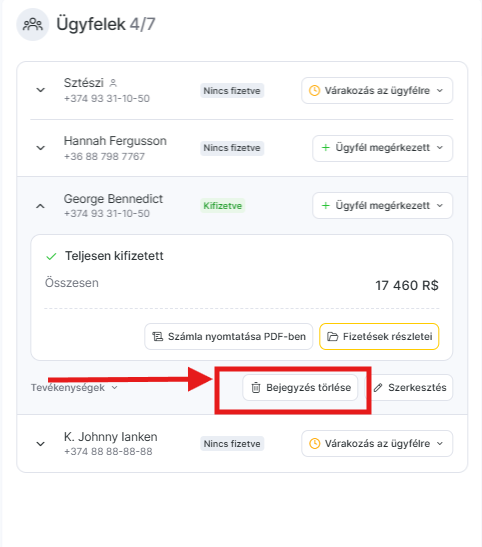Expand the Sztészi client row
482x547 pixels.
pyautogui.click(x=40, y=90)
